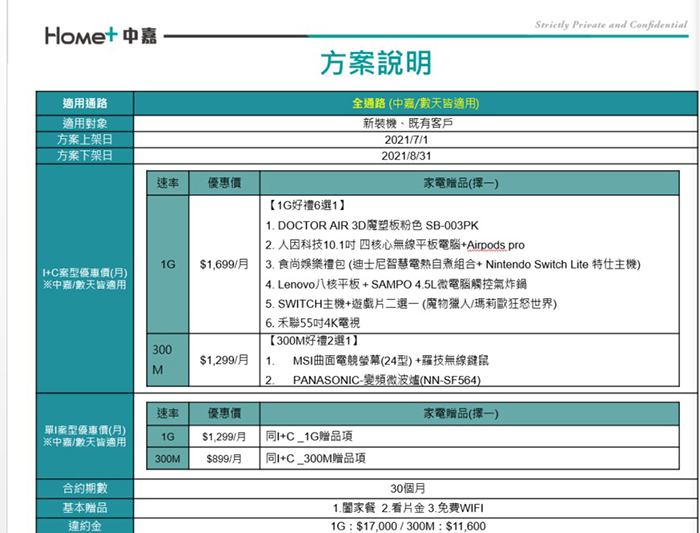The width and height of the screenshot is (700, 533).
Task: Click the 2021/7/1 date cell
Action: 415,140
